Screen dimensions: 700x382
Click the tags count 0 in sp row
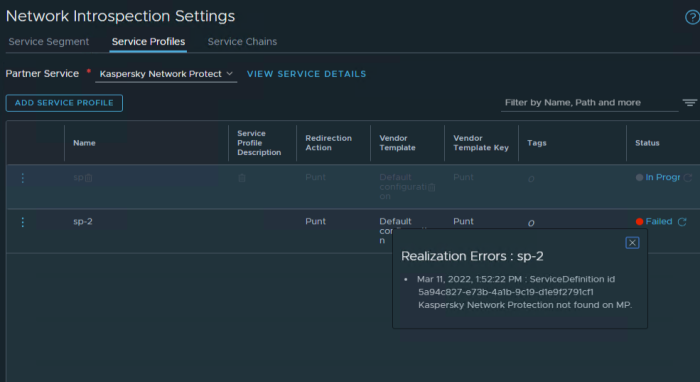[x=531, y=179]
